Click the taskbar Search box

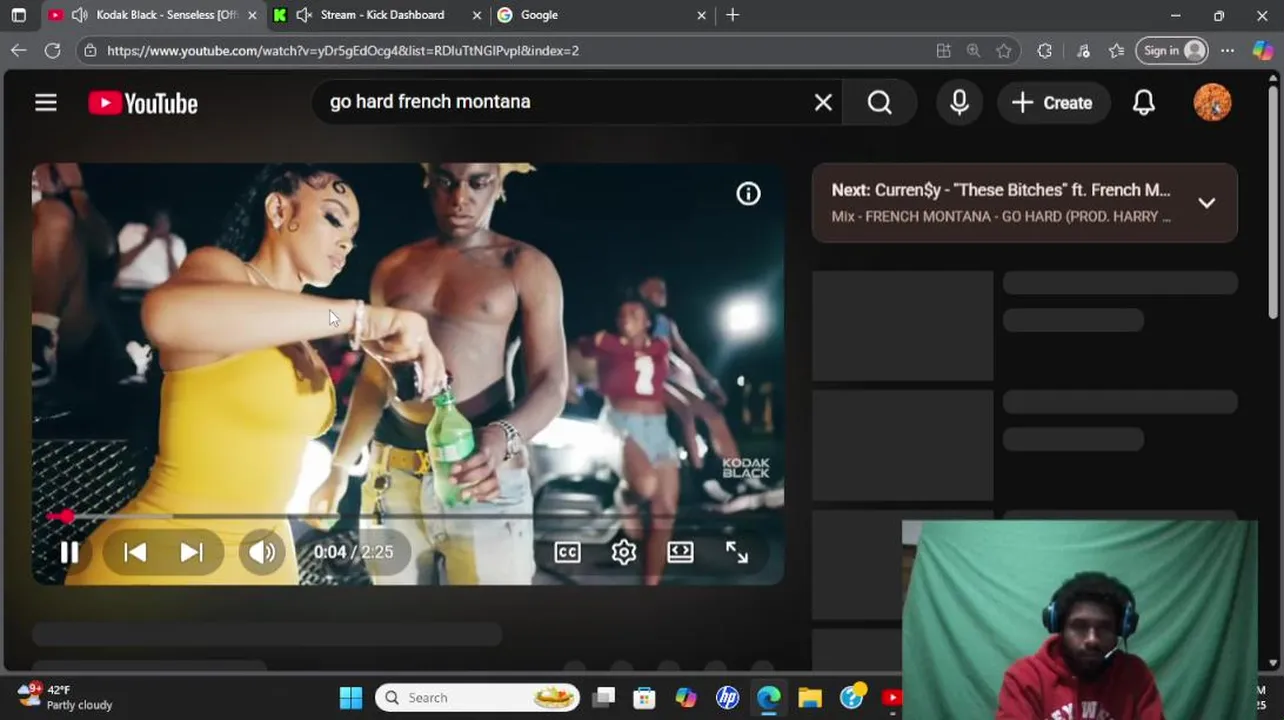pos(478,697)
